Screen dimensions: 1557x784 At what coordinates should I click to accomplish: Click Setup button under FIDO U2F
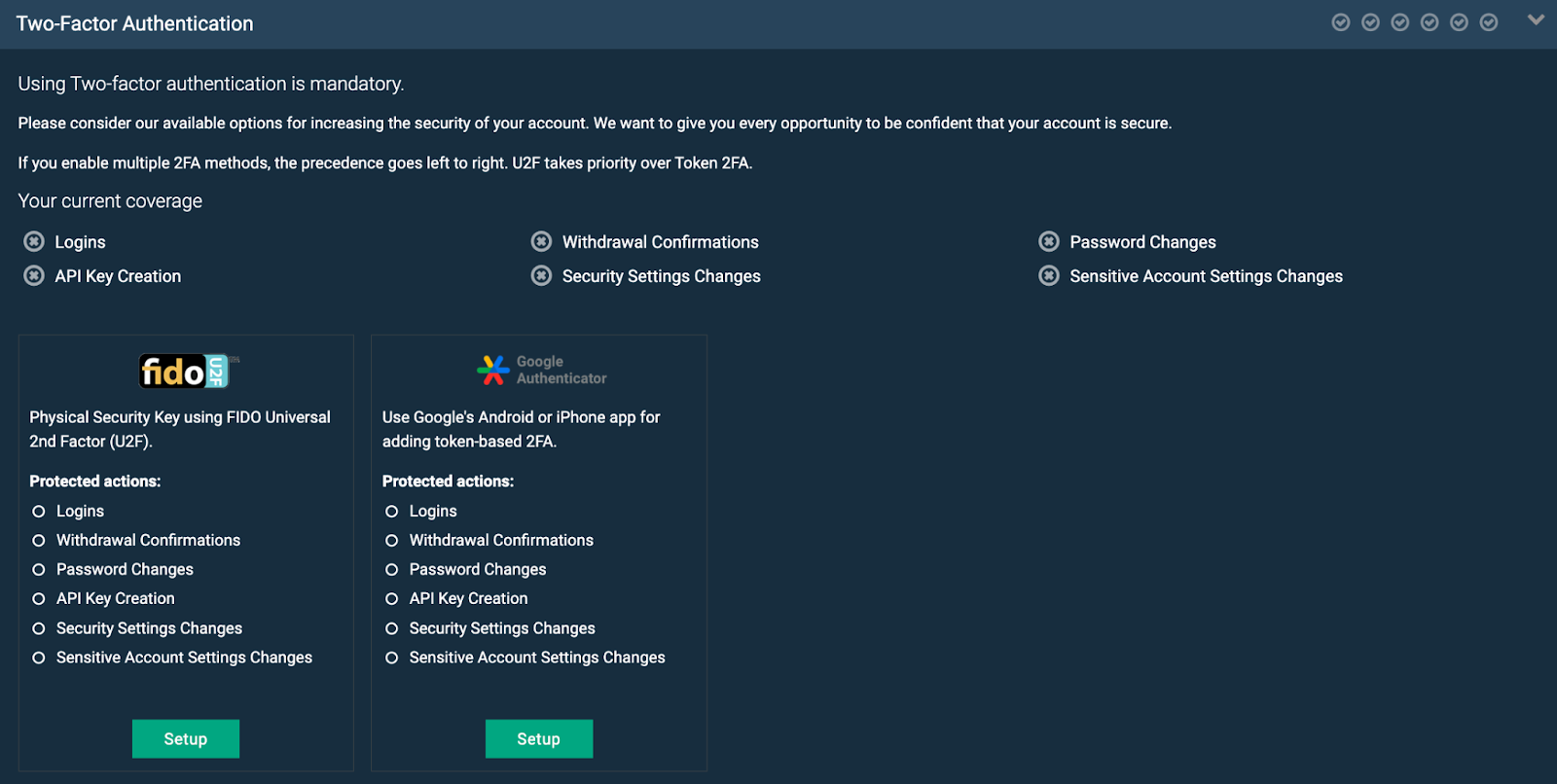coord(186,739)
